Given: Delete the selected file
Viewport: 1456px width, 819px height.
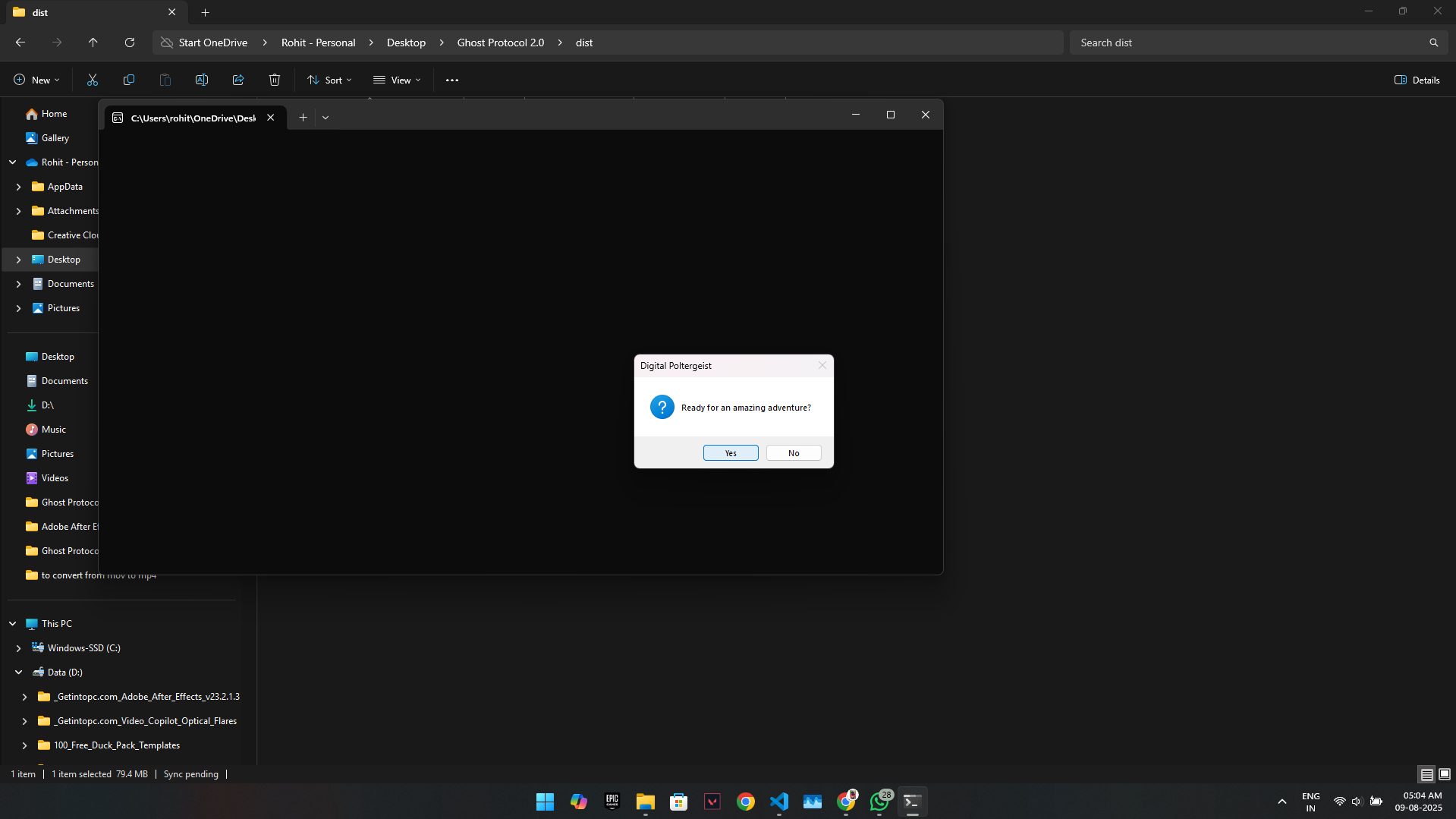Looking at the screenshot, I should click(275, 80).
